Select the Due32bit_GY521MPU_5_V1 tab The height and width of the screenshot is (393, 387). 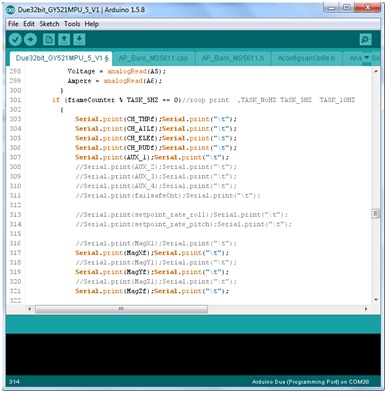tap(62, 58)
